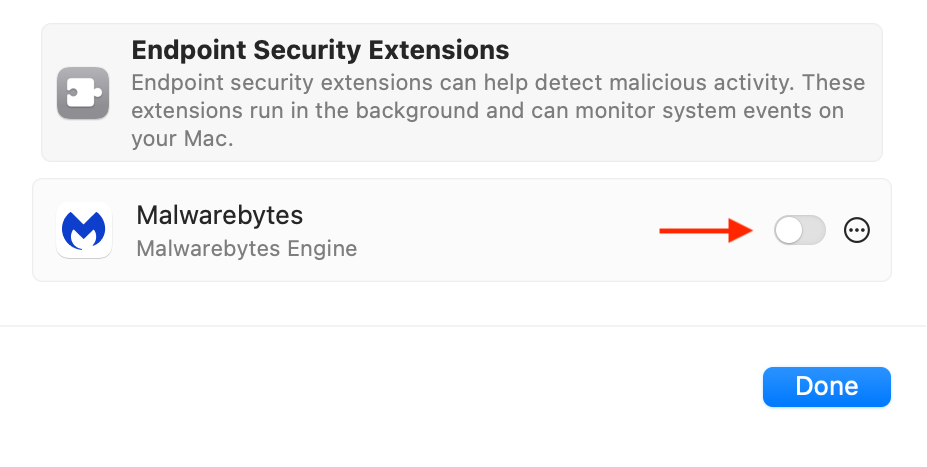
Task: Click the endpoint extensions description paragraph
Action: pyautogui.click(x=498, y=111)
